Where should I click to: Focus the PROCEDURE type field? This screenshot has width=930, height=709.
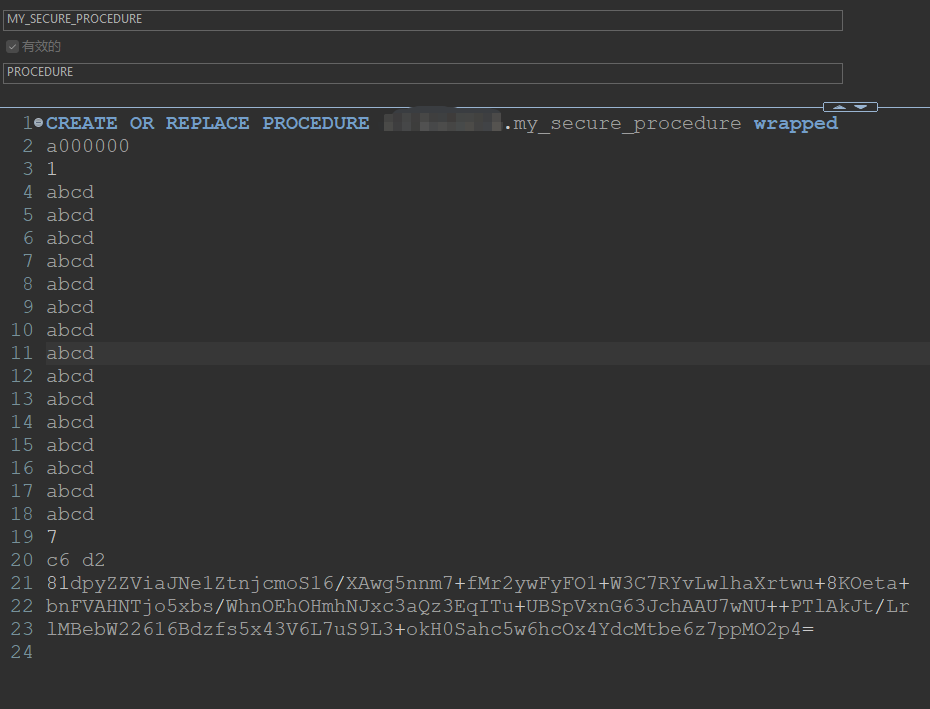pyautogui.click(x=422, y=73)
